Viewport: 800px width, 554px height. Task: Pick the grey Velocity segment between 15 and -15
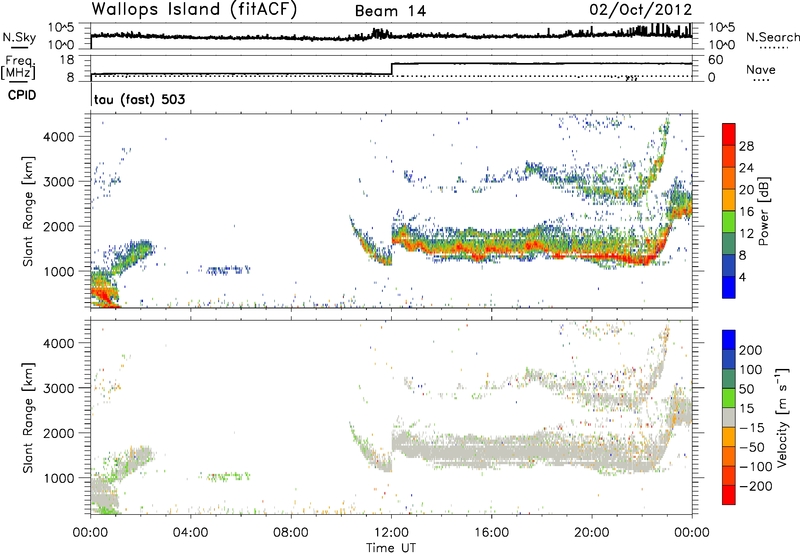tap(729, 417)
